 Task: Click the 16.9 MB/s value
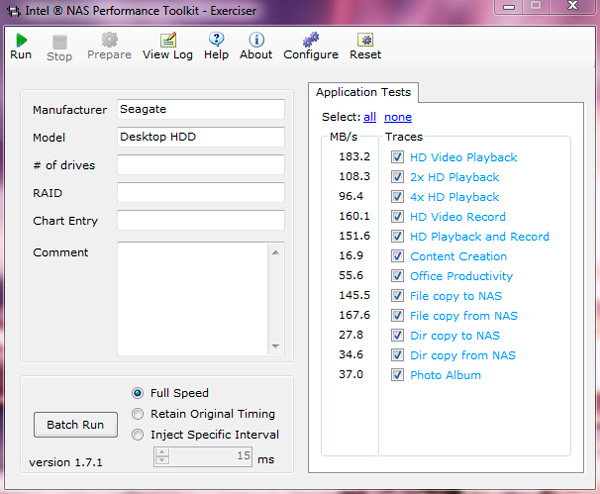click(x=351, y=256)
